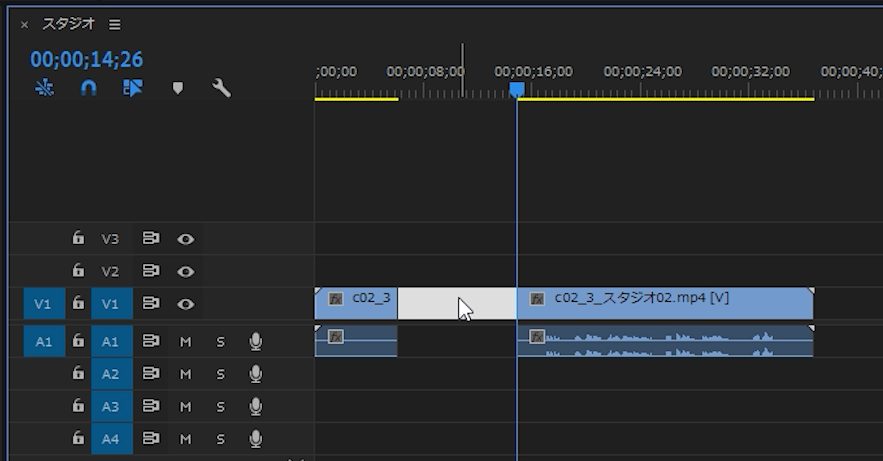Select clip c02_3_スタジオ02.mp4 [V]
This screenshot has width=883, height=461.
click(x=665, y=303)
